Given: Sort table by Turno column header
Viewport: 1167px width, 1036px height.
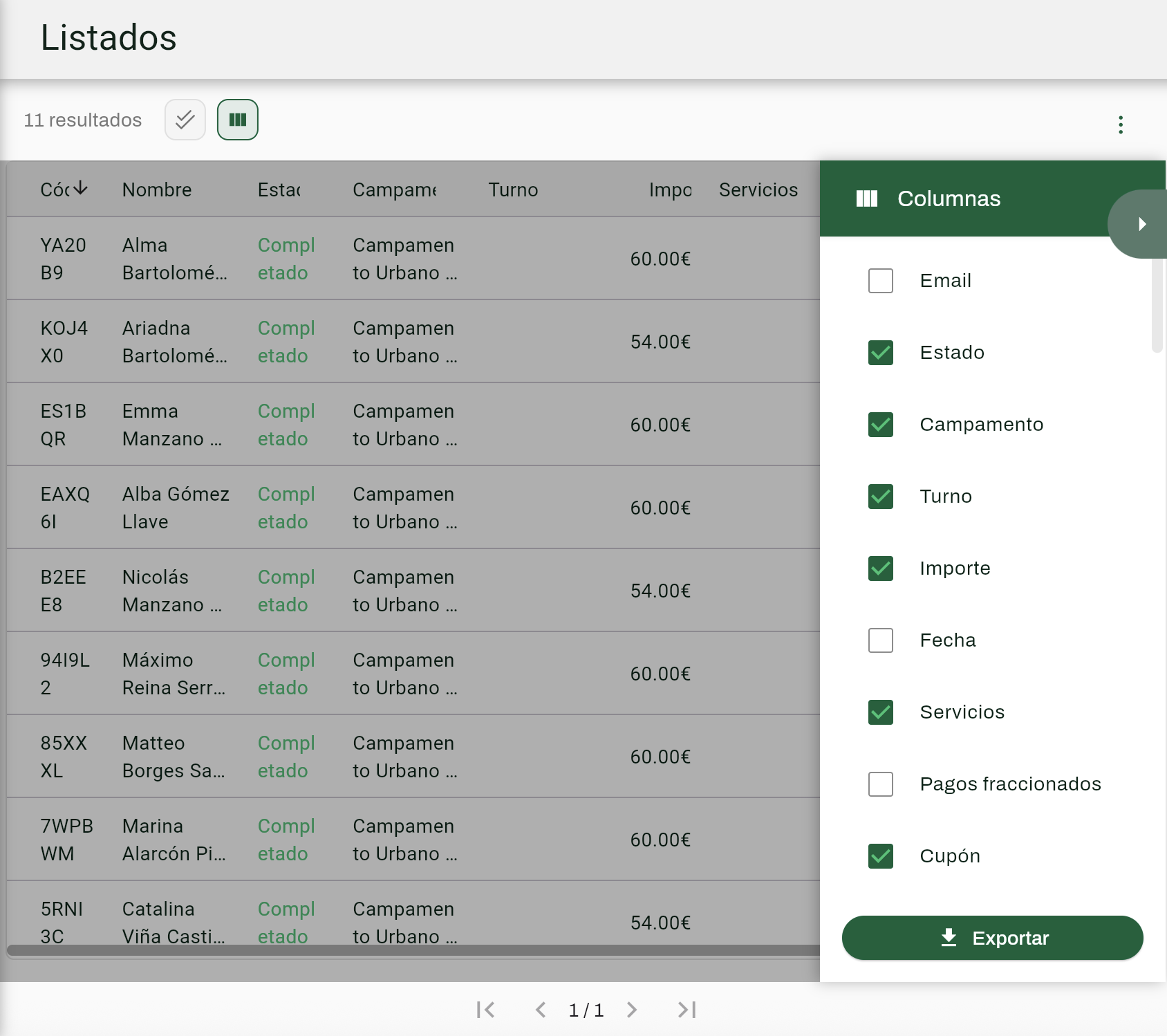Looking at the screenshot, I should [x=513, y=189].
